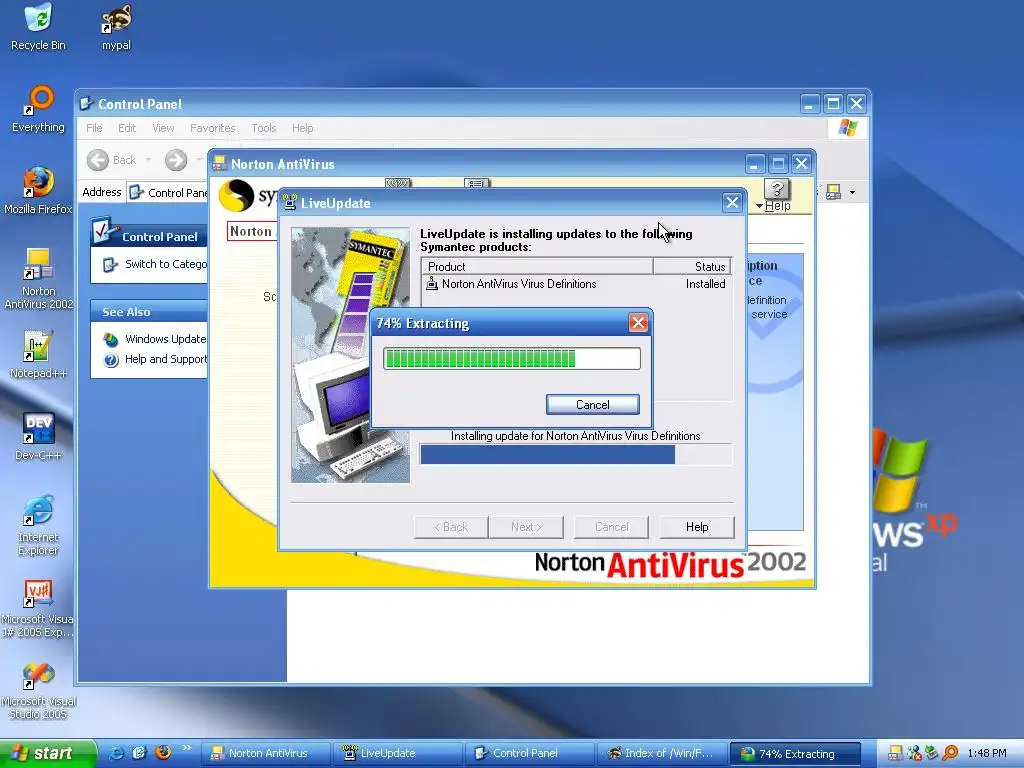Click the Norton AntiVirus question mark help icon
This screenshot has width=1024, height=768.
coord(776,189)
